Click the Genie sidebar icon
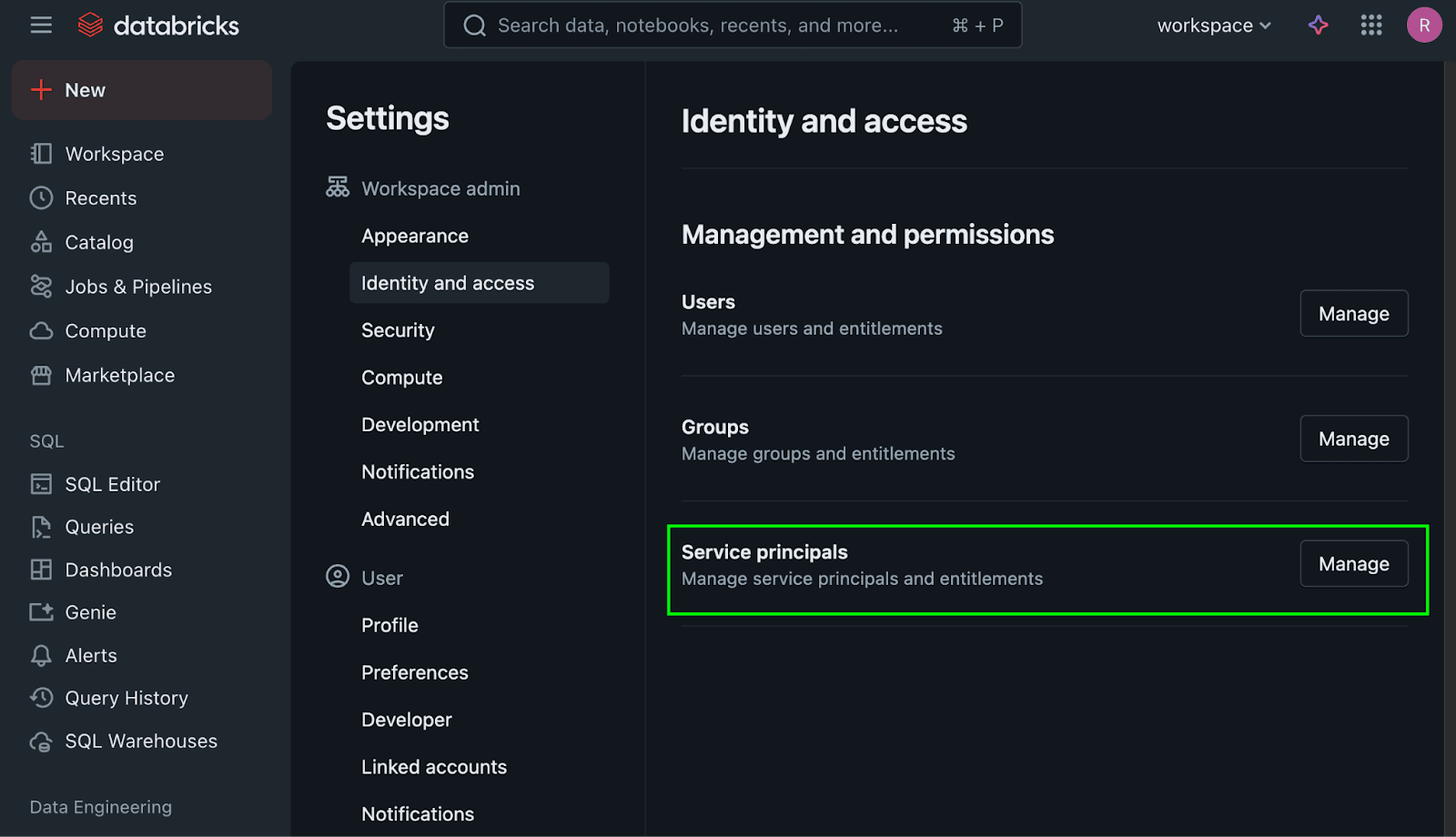The width and height of the screenshot is (1456, 837). pos(41,612)
